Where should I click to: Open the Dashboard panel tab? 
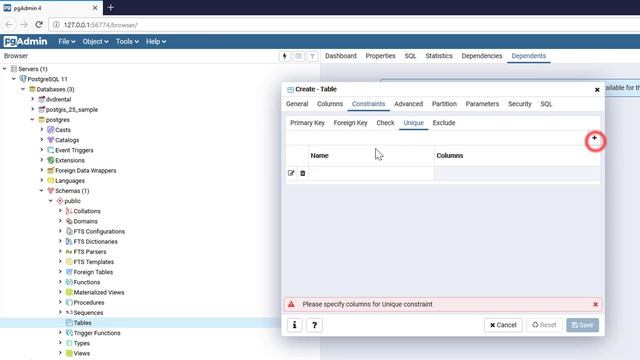340,56
